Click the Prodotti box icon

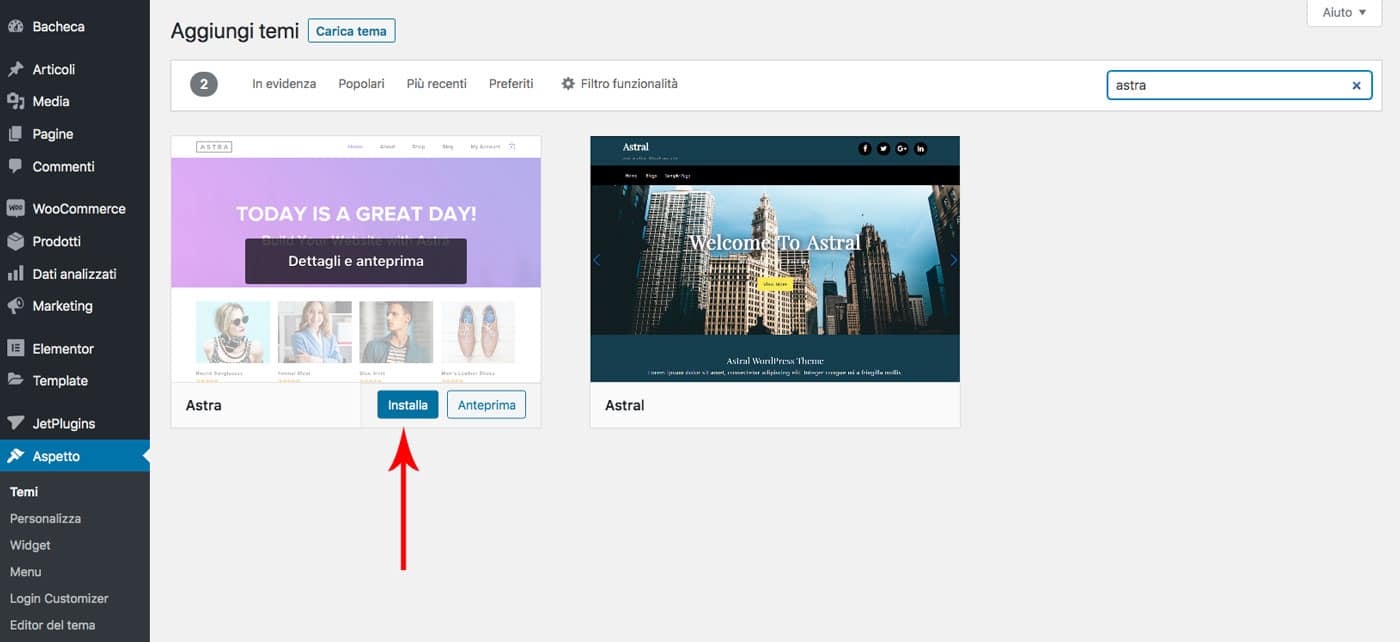click(15, 241)
